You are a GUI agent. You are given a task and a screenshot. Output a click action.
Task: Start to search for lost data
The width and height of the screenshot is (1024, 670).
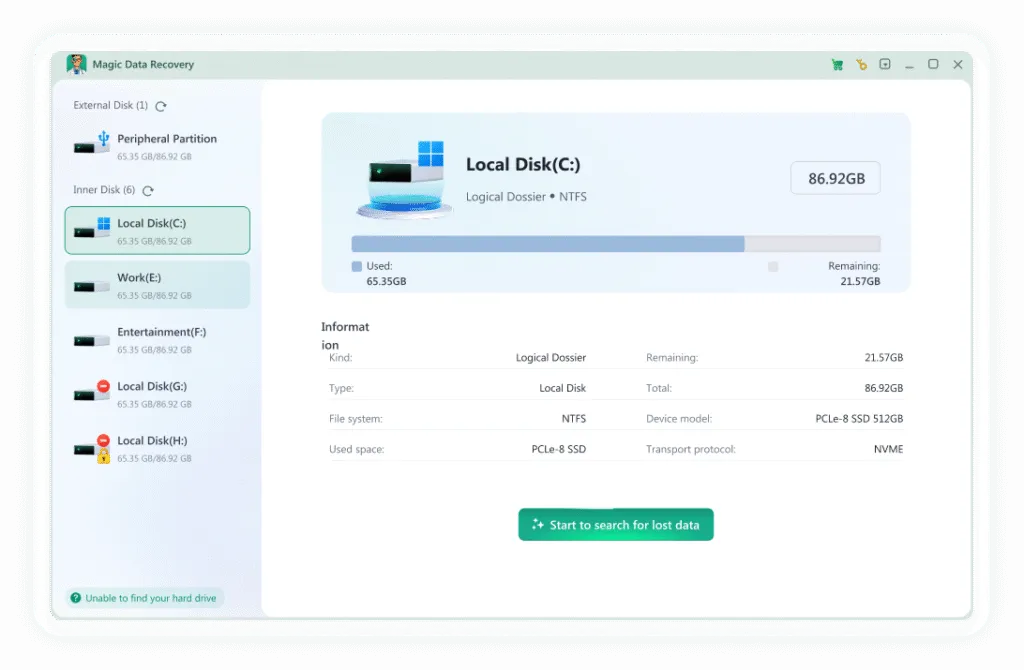click(616, 524)
